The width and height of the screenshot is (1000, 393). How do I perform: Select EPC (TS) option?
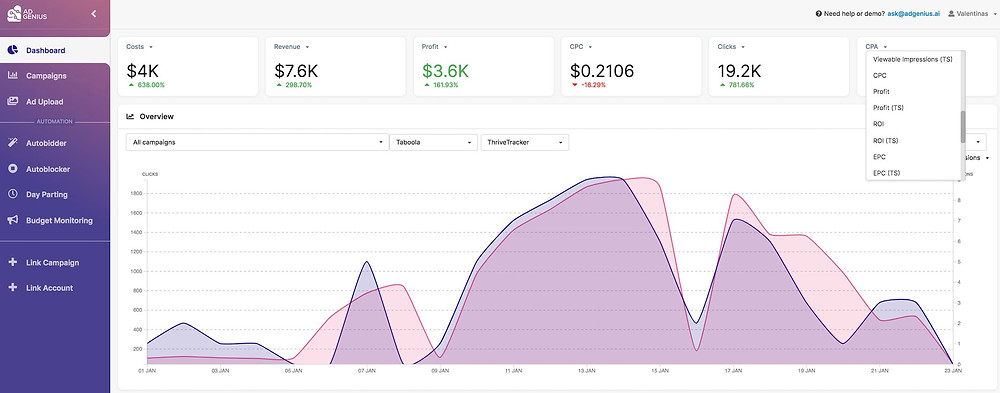(913, 173)
